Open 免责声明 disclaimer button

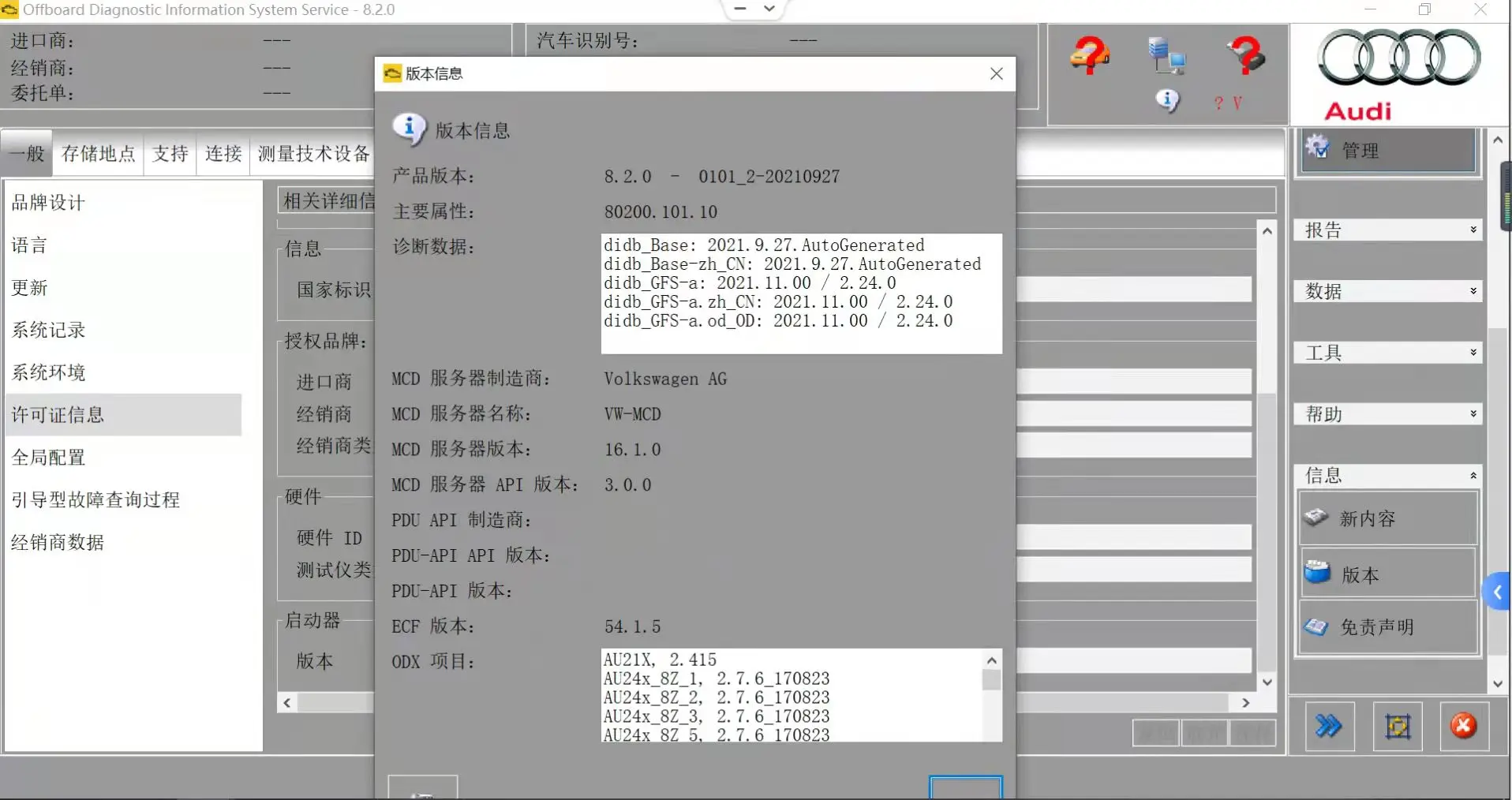1388,627
